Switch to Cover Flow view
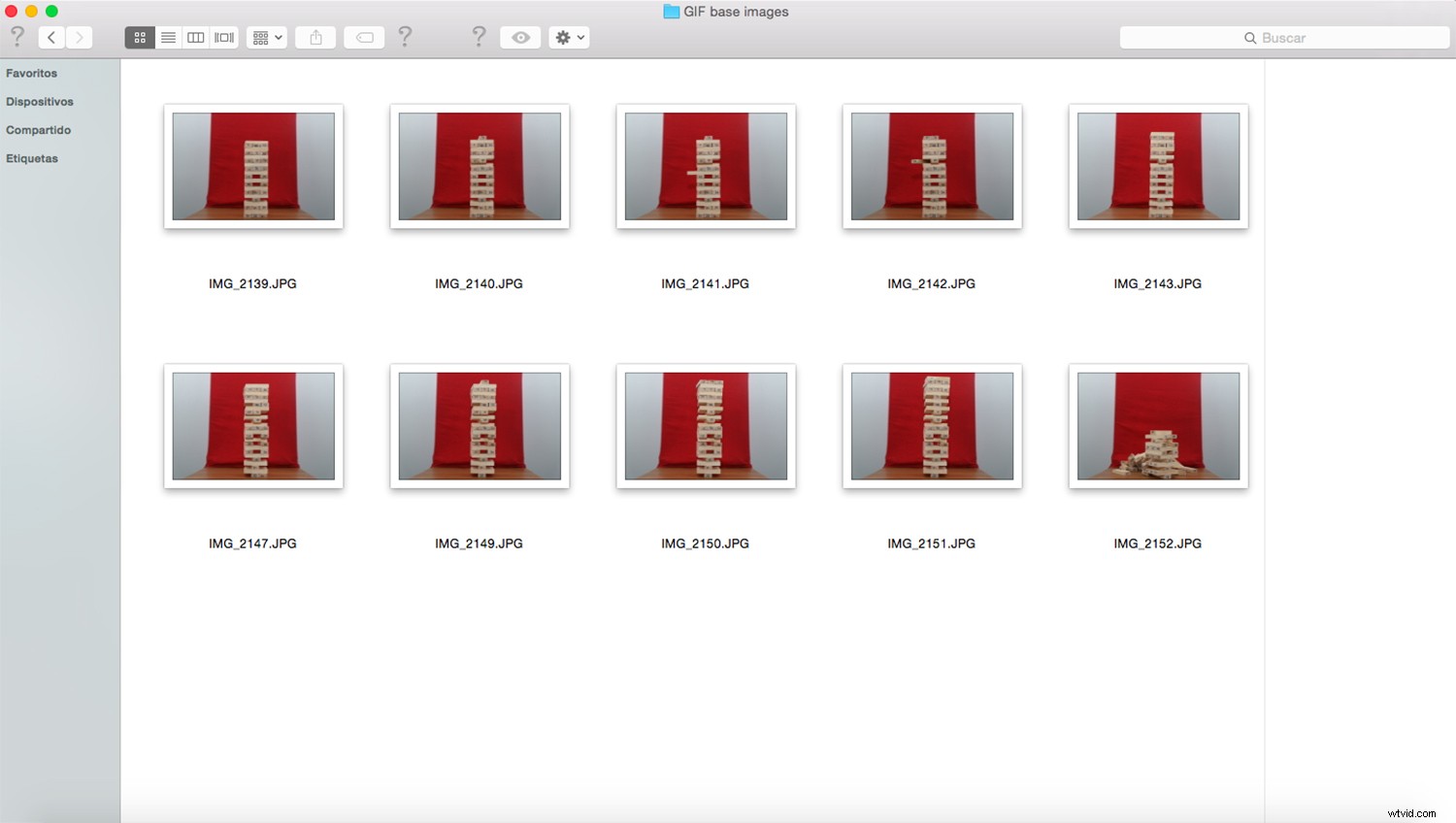 coord(223,37)
